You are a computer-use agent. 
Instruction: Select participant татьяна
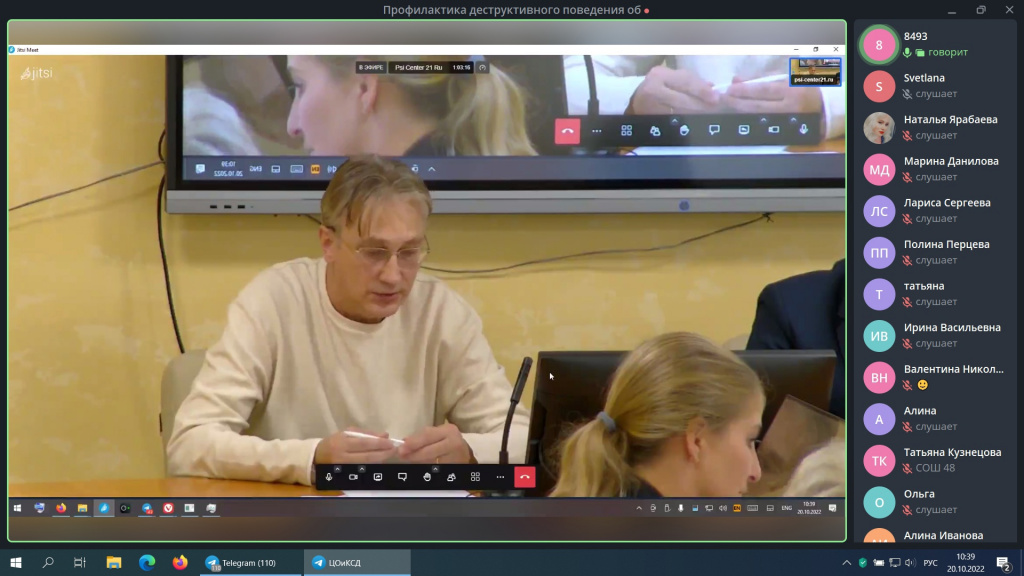[935, 294]
